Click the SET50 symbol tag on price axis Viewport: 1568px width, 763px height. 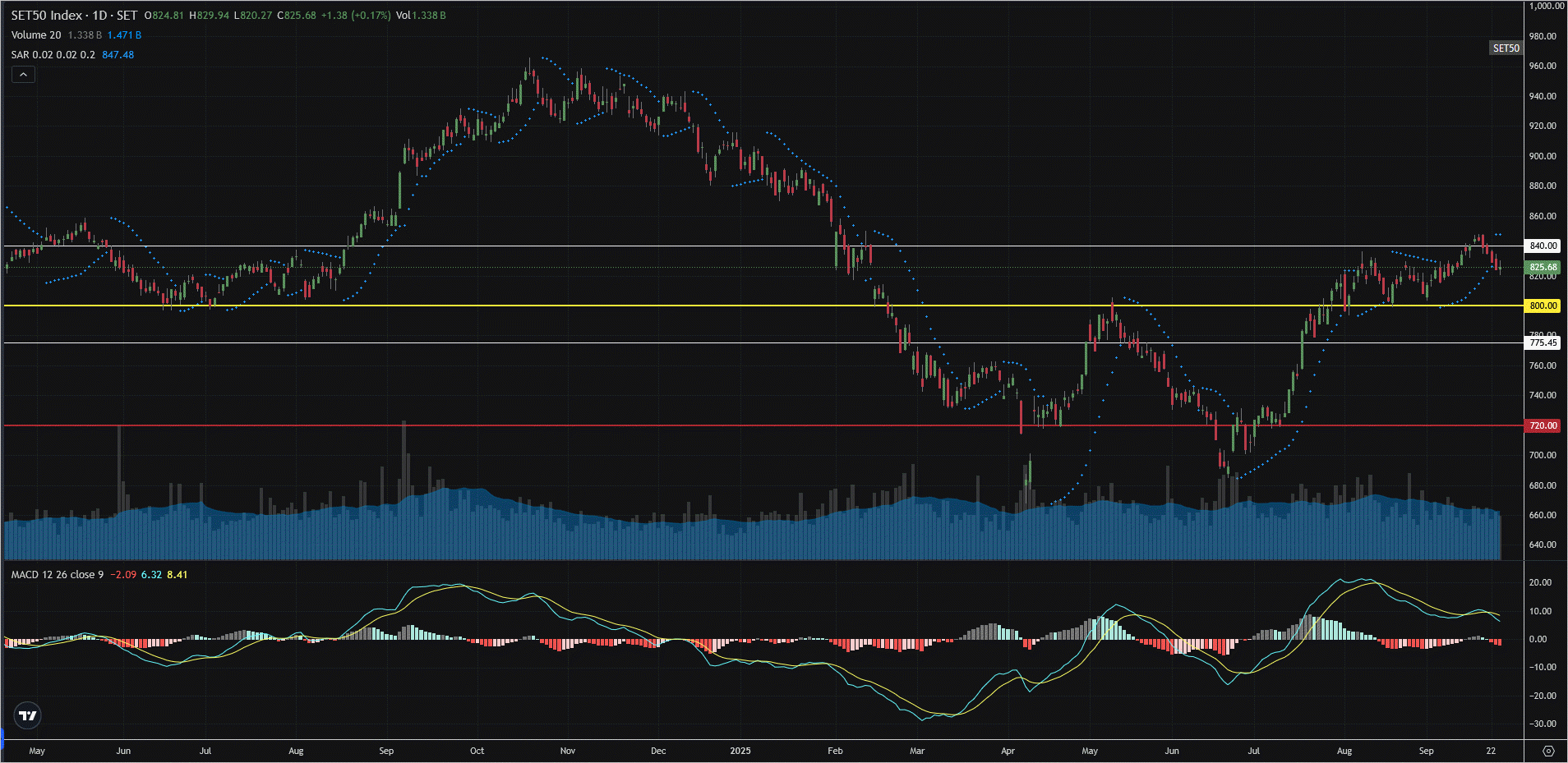1506,48
